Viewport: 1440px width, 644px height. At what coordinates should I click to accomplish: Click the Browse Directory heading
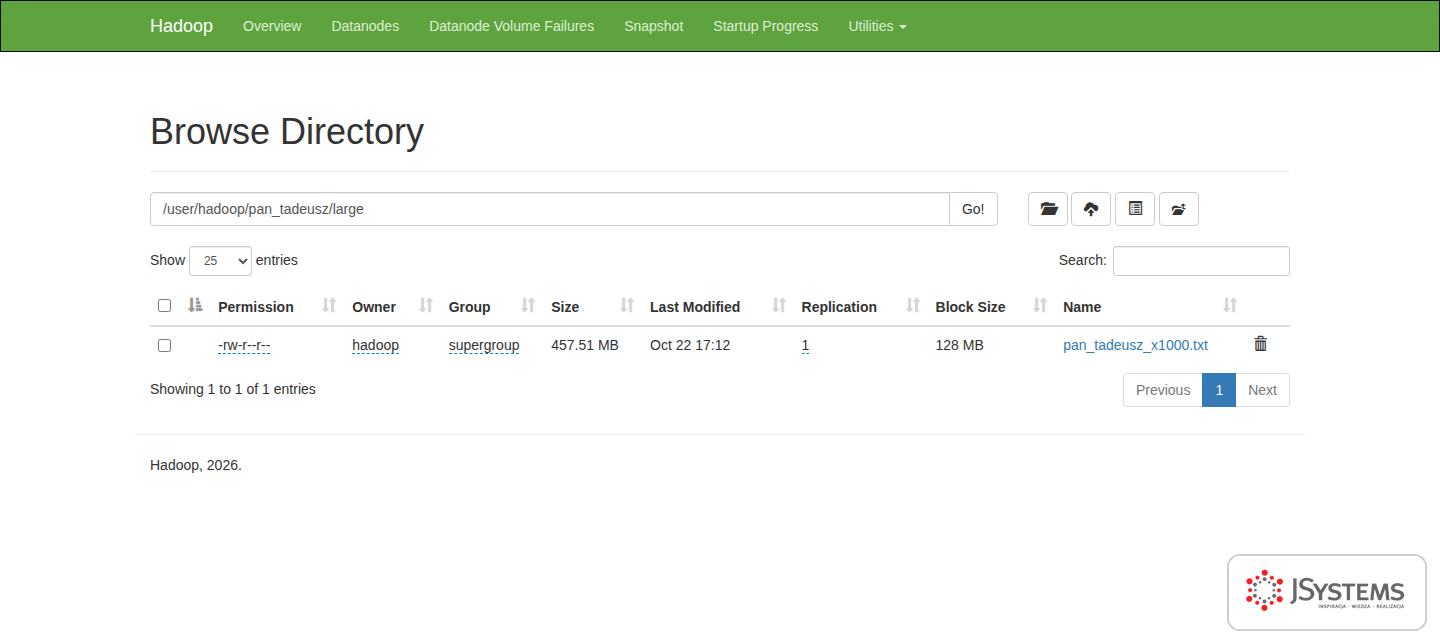click(287, 132)
